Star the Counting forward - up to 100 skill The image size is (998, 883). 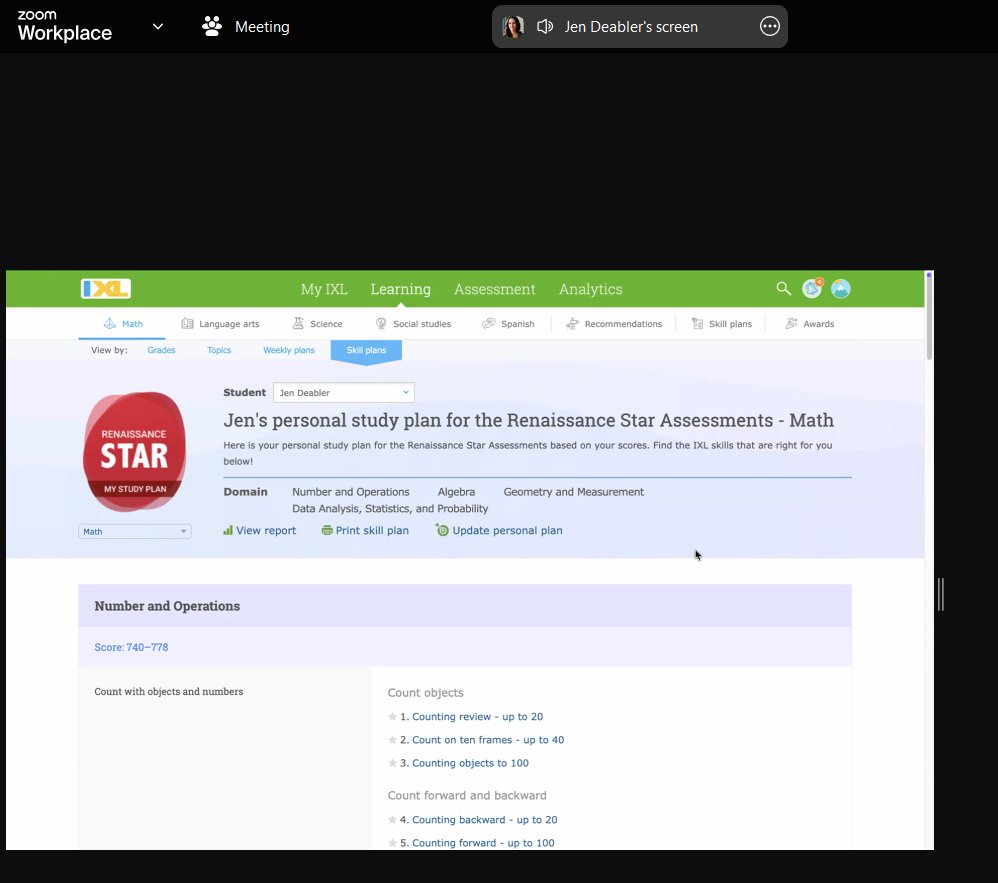pyautogui.click(x=392, y=842)
